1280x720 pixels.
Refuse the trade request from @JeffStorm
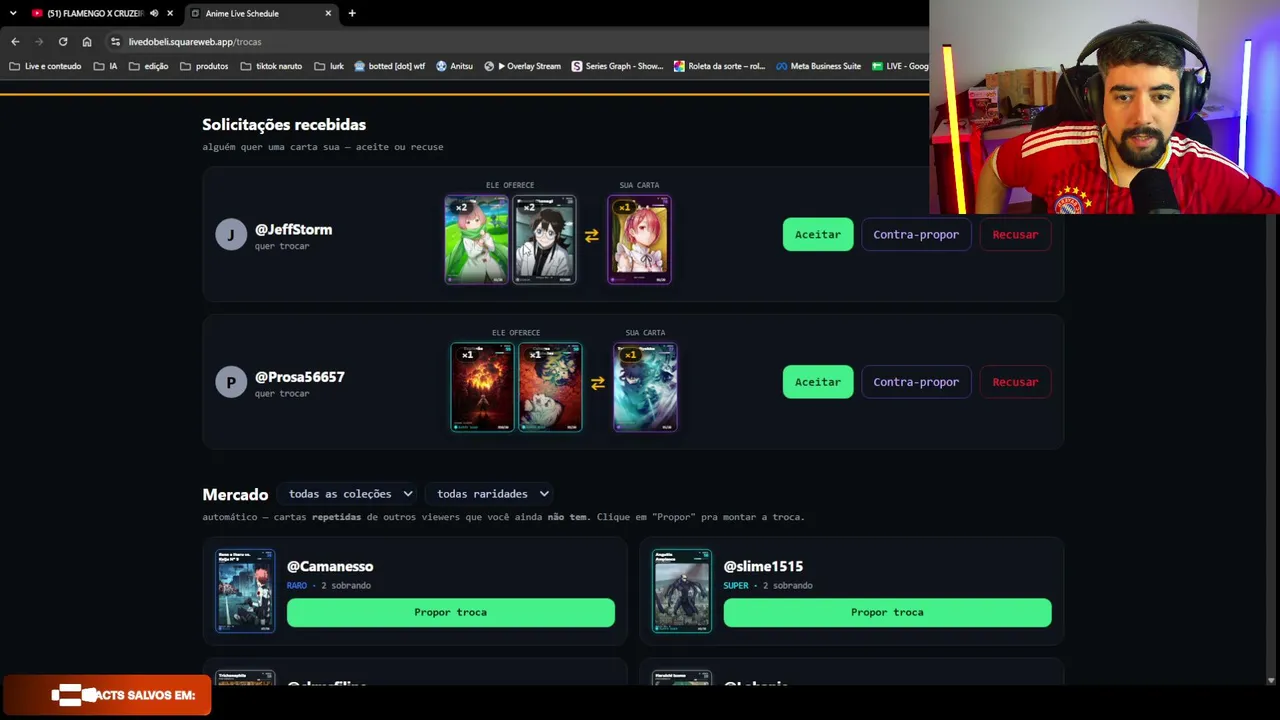click(1015, 234)
